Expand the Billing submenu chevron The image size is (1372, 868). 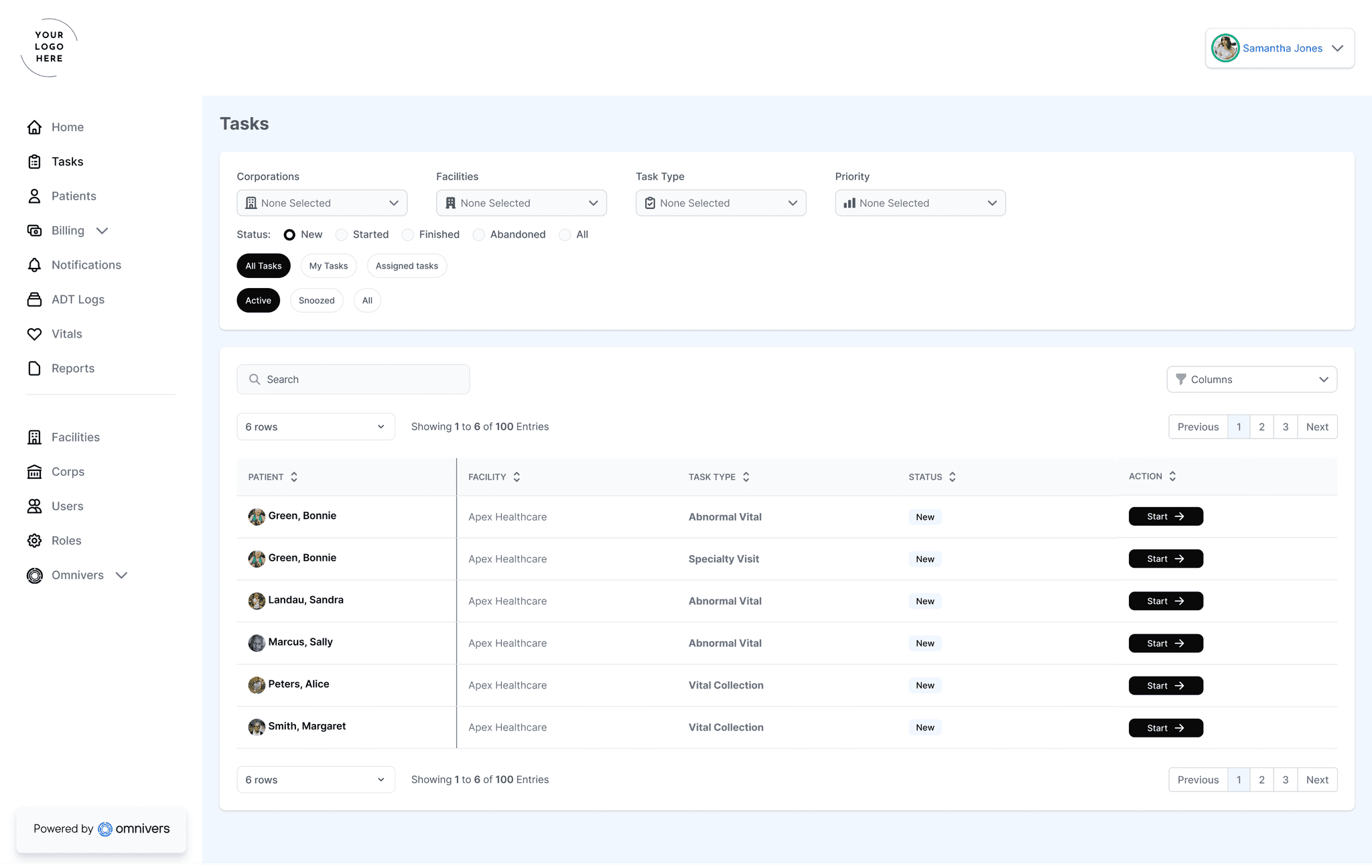pyautogui.click(x=102, y=231)
